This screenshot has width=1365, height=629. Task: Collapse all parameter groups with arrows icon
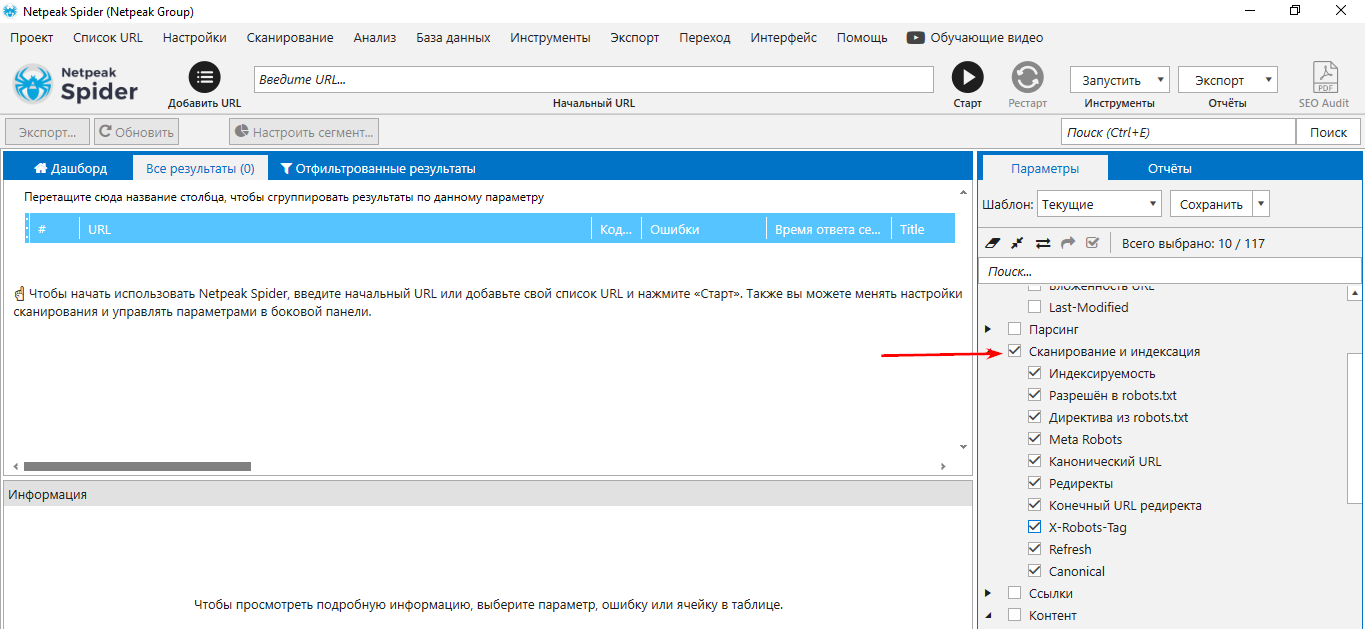1017,242
